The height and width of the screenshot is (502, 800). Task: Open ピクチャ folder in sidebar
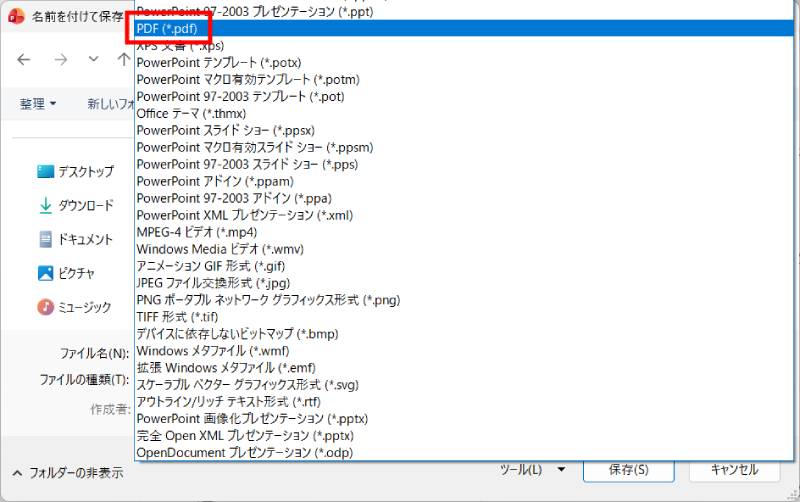point(66,273)
